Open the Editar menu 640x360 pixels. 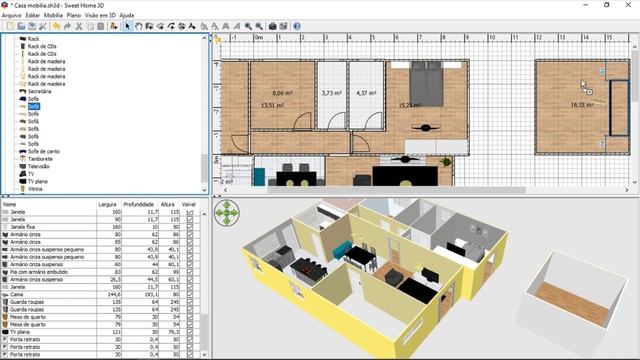click(33, 15)
